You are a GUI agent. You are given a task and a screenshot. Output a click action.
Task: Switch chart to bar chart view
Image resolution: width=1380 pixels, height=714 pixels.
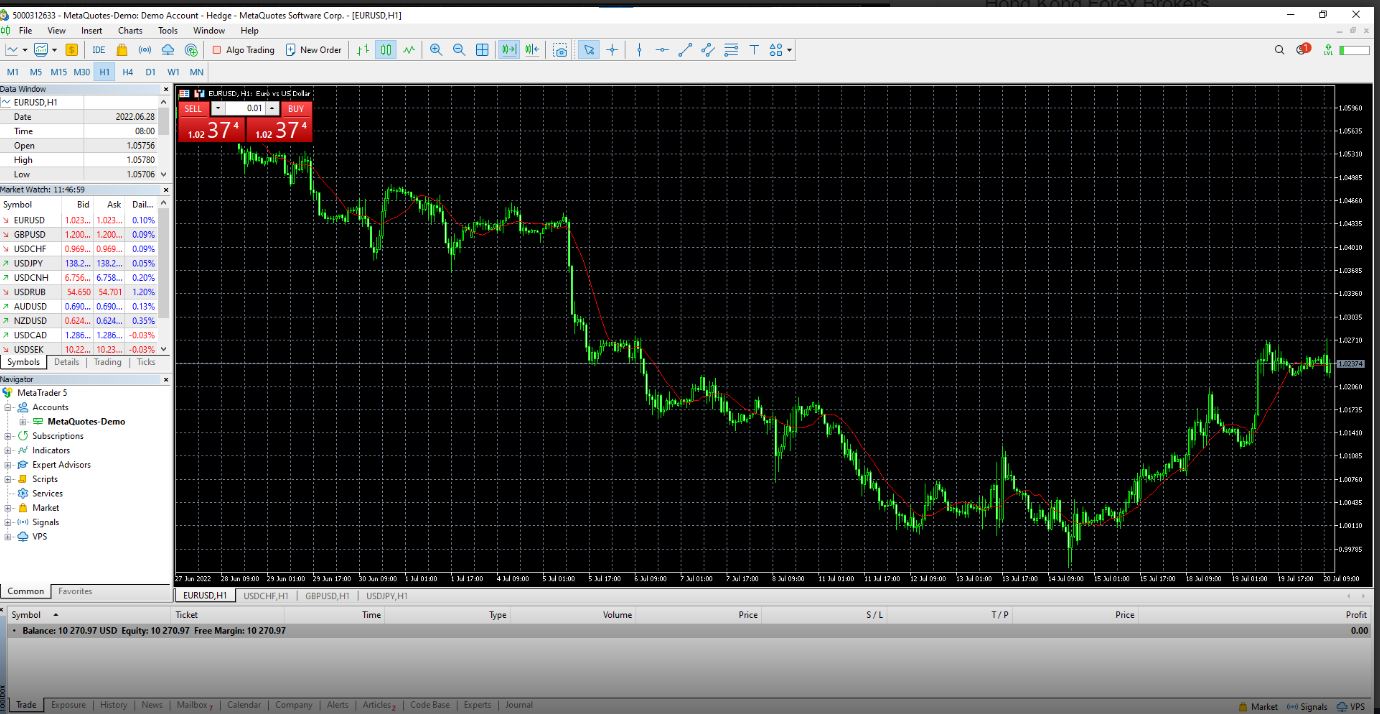click(362, 50)
